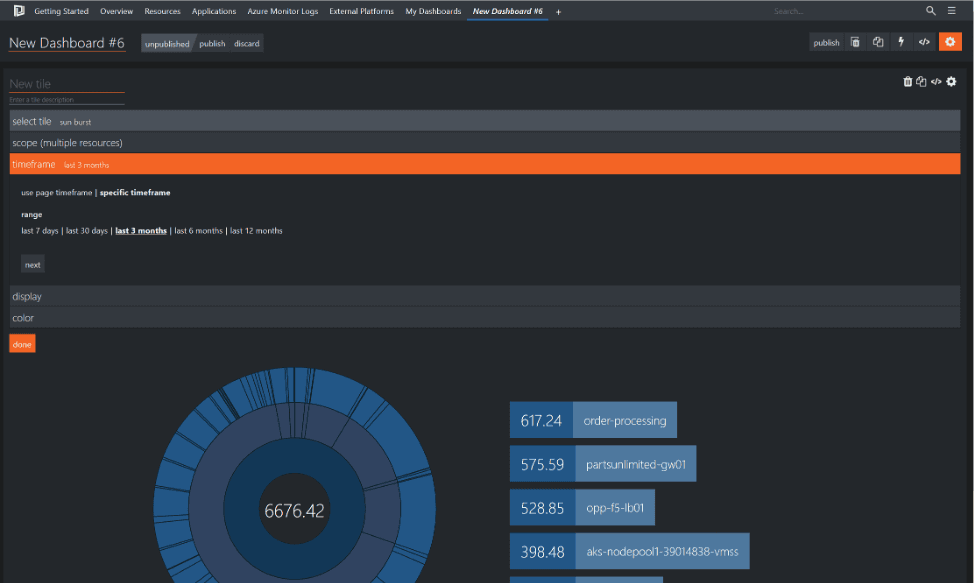Select last 30 days range
Screen dimensions: 974x583
tap(87, 230)
